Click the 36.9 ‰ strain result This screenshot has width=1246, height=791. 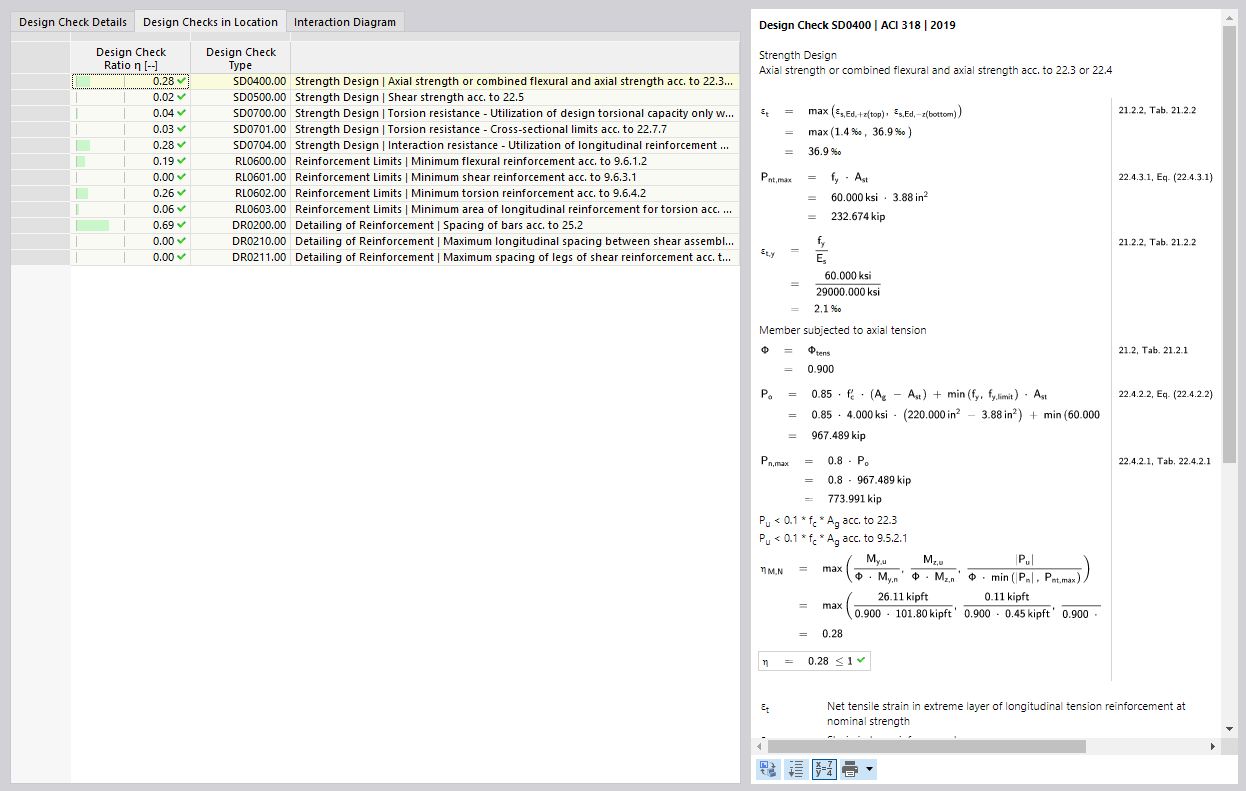click(x=824, y=151)
